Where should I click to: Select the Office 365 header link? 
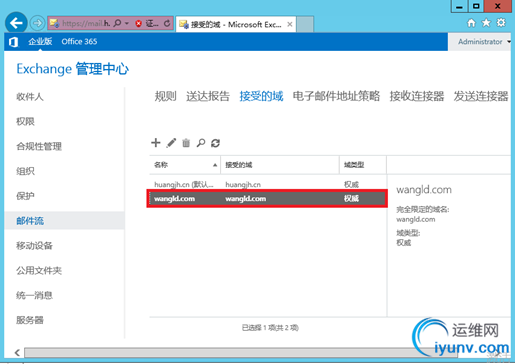[x=79, y=41]
